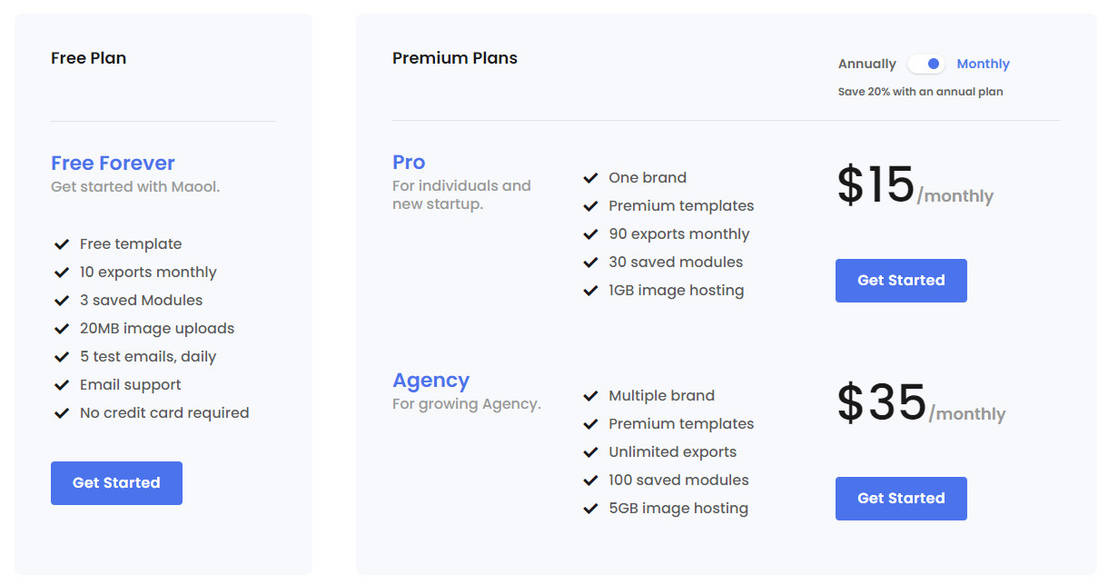The image size is (1108, 585).
Task: Click the checkmark beside Unlimited exports
Action: 591,452
